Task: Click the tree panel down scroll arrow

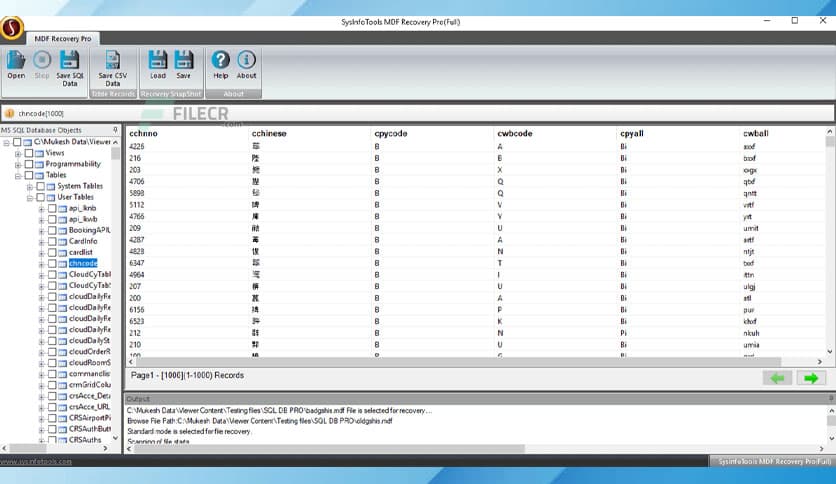Action: coord(115,438)
